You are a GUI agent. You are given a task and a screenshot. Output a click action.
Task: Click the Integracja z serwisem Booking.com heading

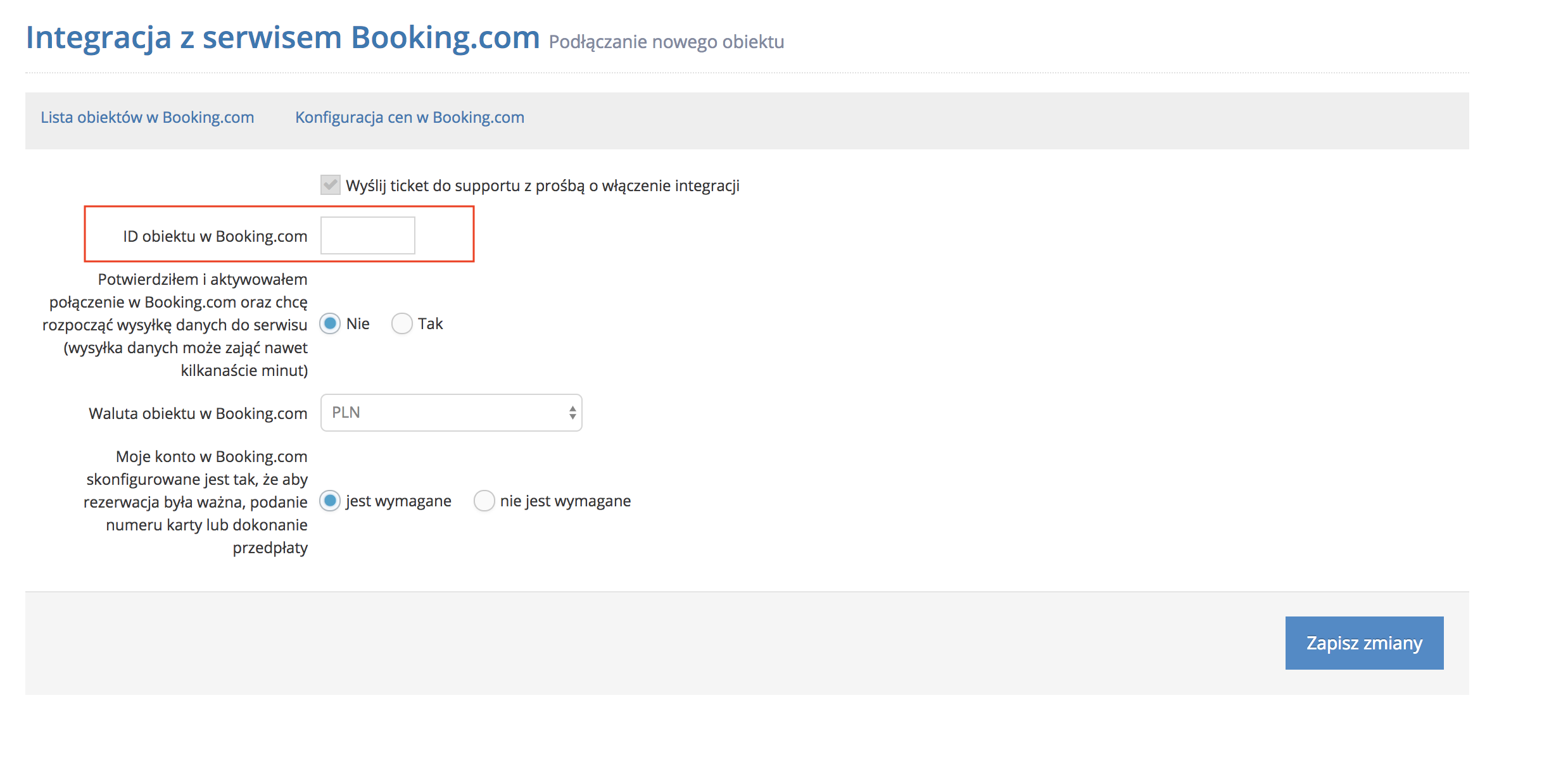click(282, 38)
